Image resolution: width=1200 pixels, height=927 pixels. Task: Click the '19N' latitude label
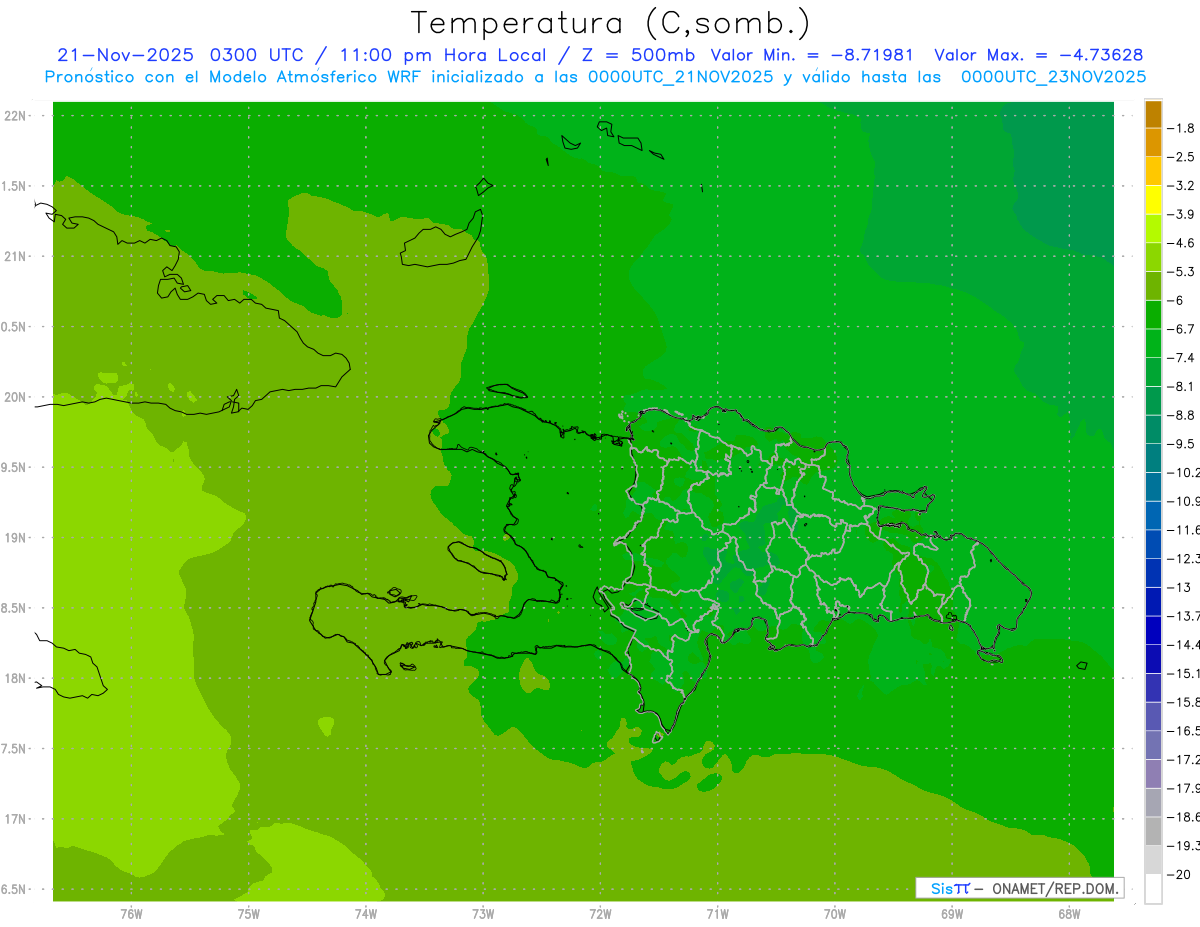[x=17, y=538]
